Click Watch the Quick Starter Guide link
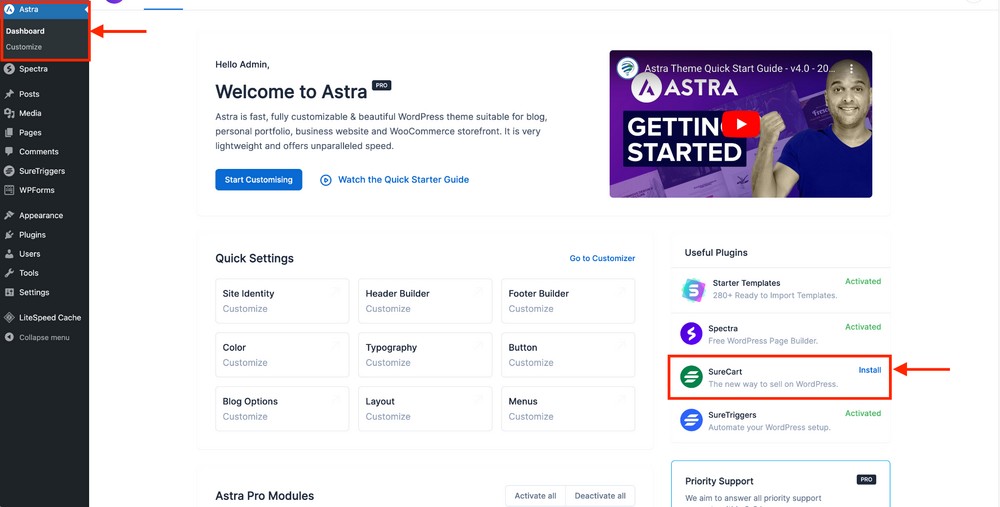The width and height of the screenshot is (1000, 507). 404,180
